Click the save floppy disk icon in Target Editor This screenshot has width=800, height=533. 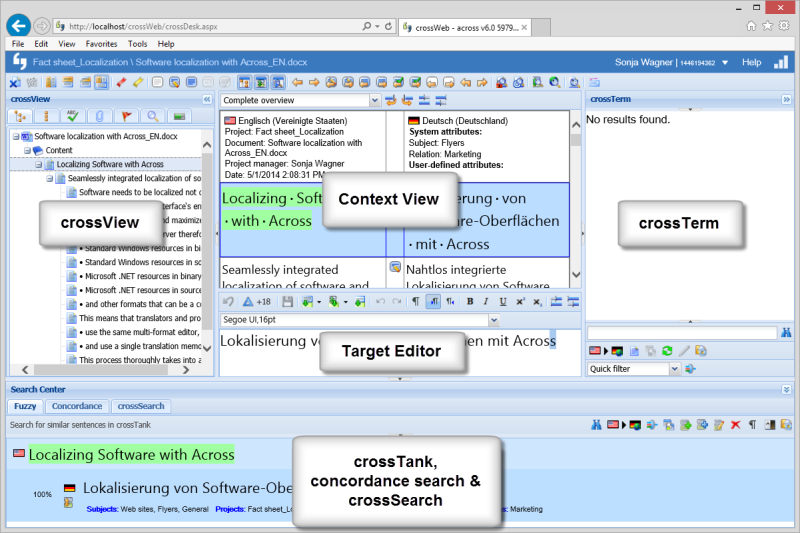(287, 301)
